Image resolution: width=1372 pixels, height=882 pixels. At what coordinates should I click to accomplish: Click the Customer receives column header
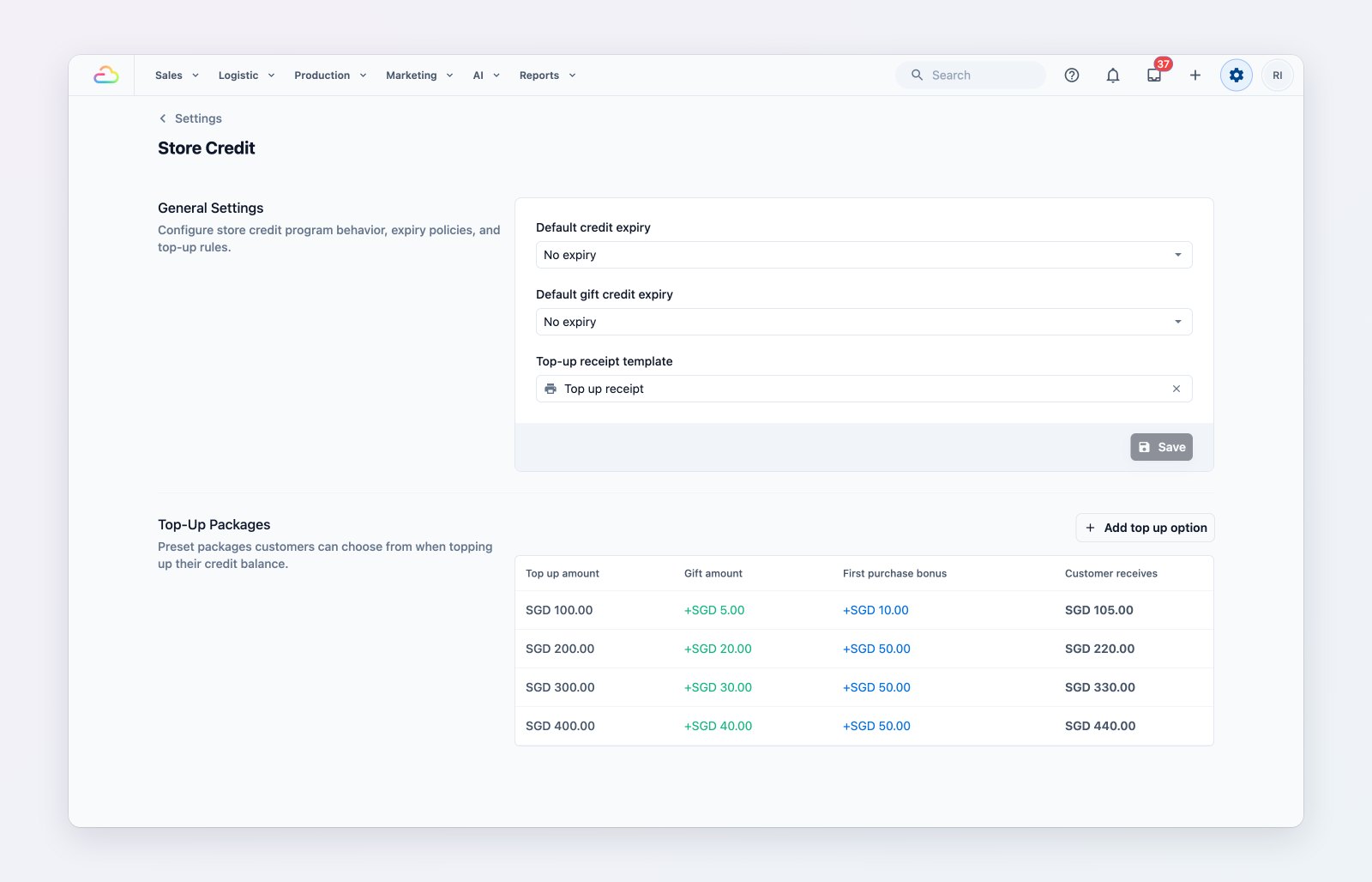point(1111,573)
